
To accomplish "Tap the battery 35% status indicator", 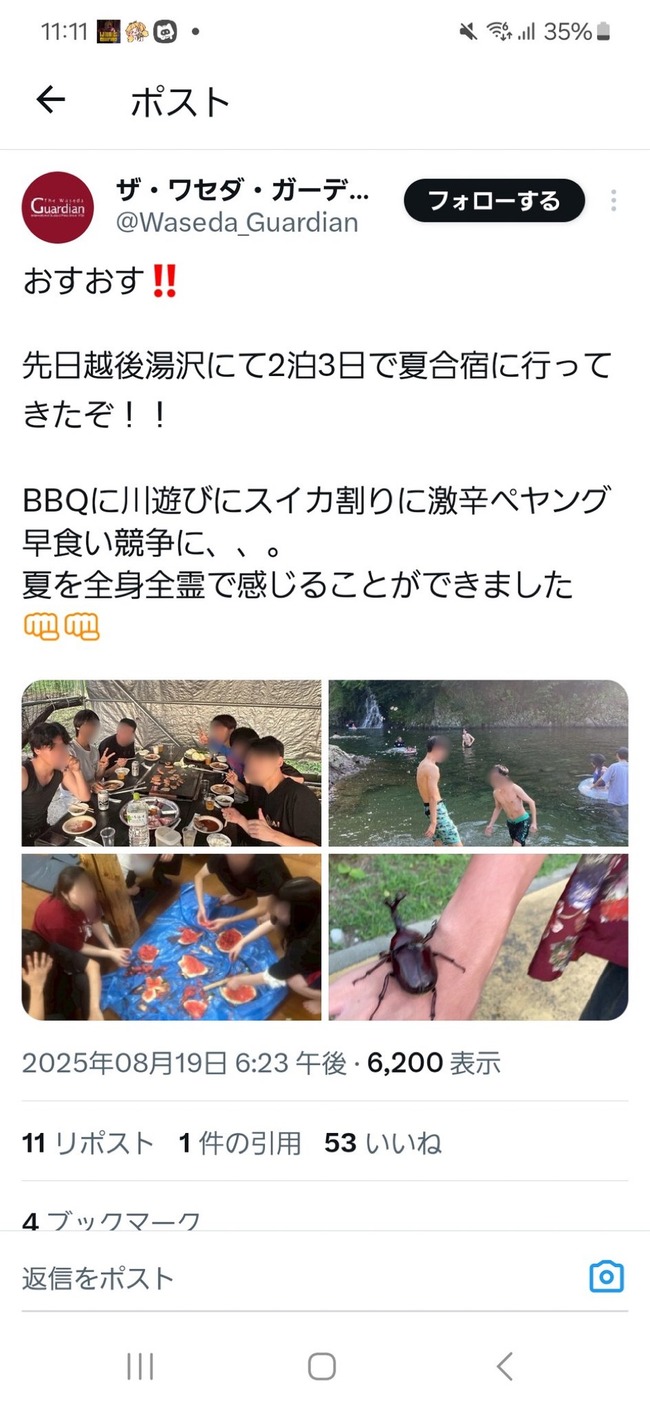I will pyautogui.click(x=577, y=32).
